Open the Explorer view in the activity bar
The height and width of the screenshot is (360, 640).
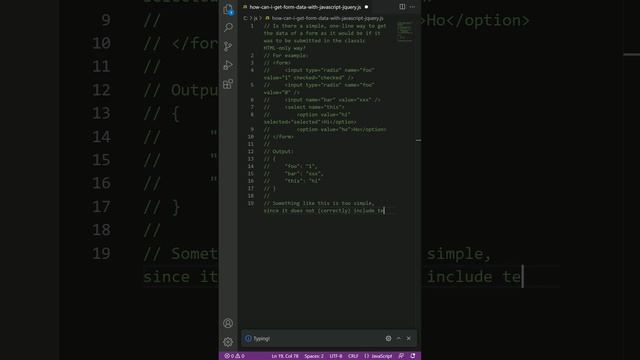pyautogui.click(x=228, y=9)
